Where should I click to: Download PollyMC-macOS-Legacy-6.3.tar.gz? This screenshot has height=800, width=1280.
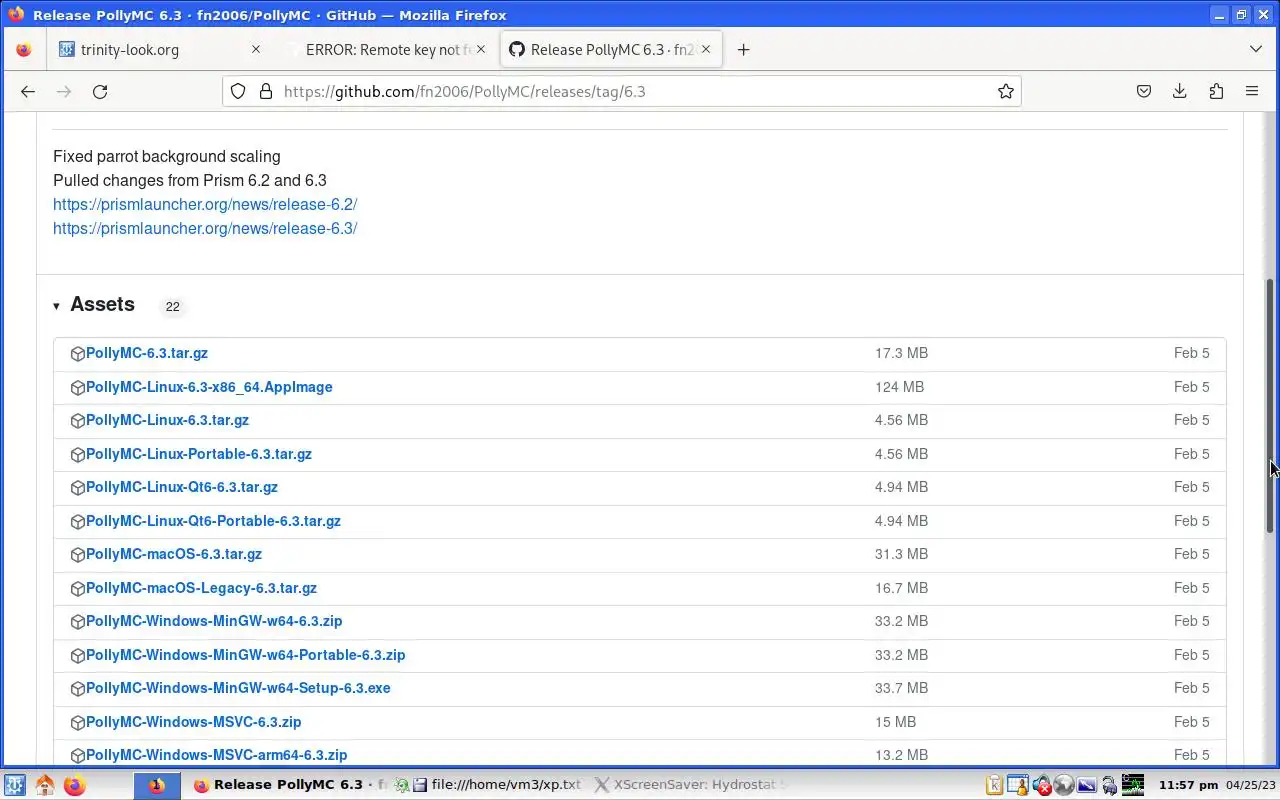click(x=201, y=588)
